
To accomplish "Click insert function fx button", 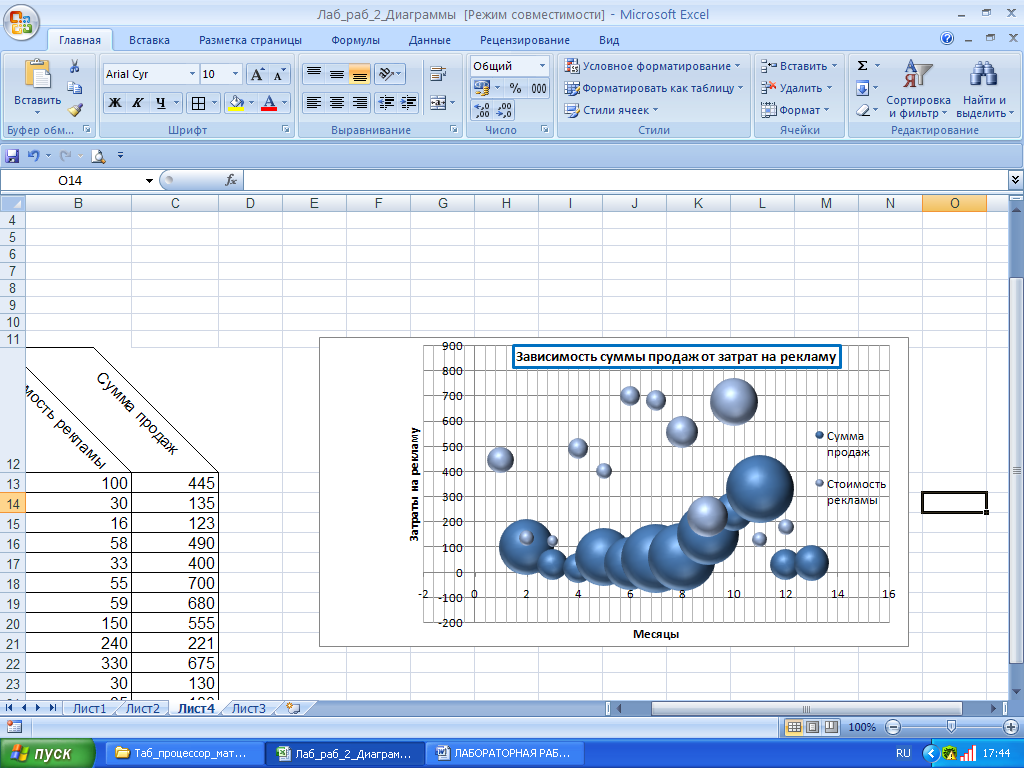I will tap(231, 180).
